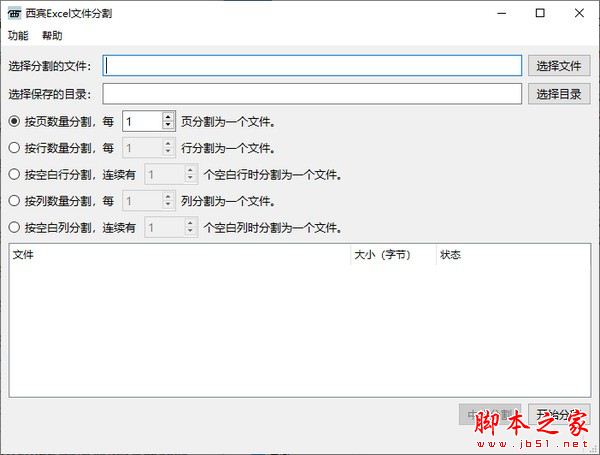Click 个空白列时分割为一个文件 text

coord(272,228)
